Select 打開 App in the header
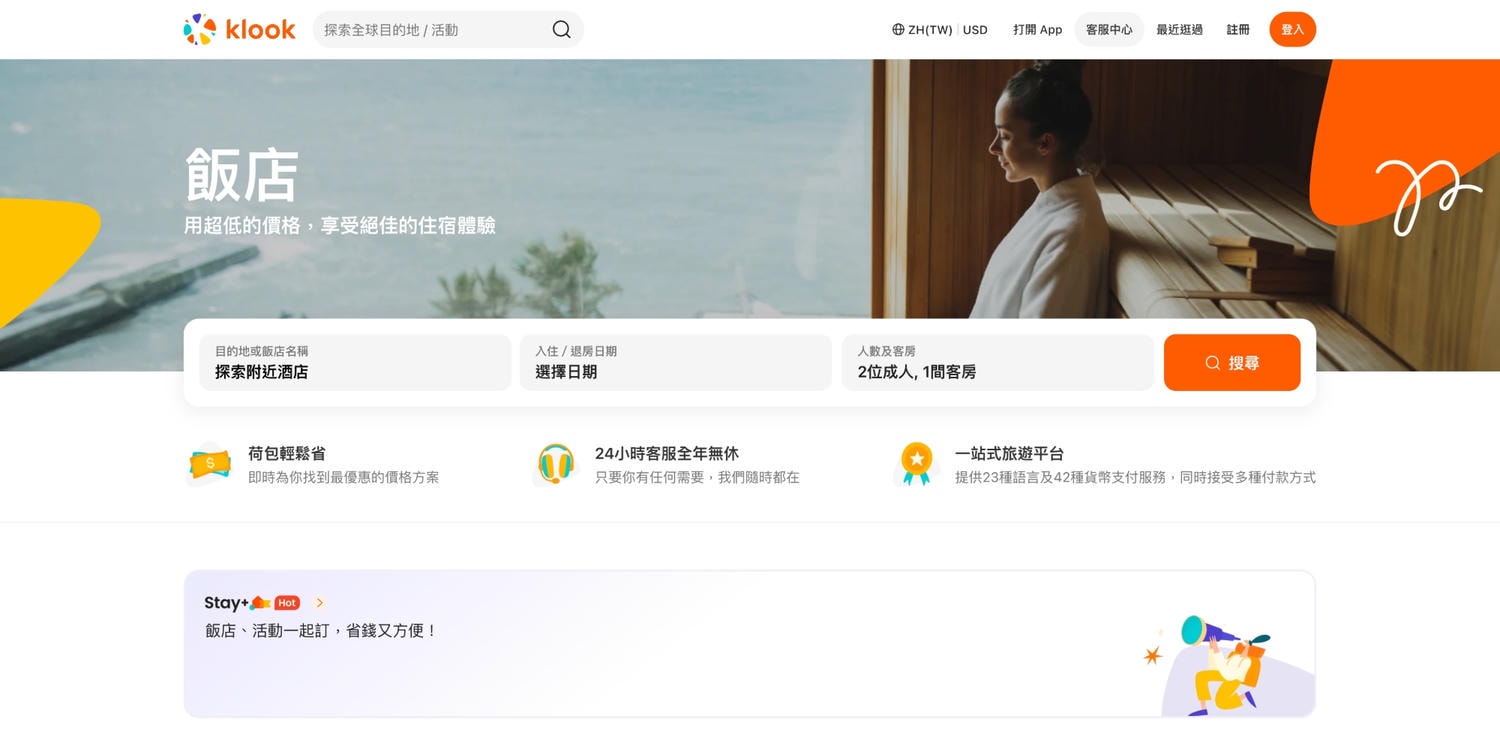The width and height of the screenshot is (1500, 749). click(1037, 30)
